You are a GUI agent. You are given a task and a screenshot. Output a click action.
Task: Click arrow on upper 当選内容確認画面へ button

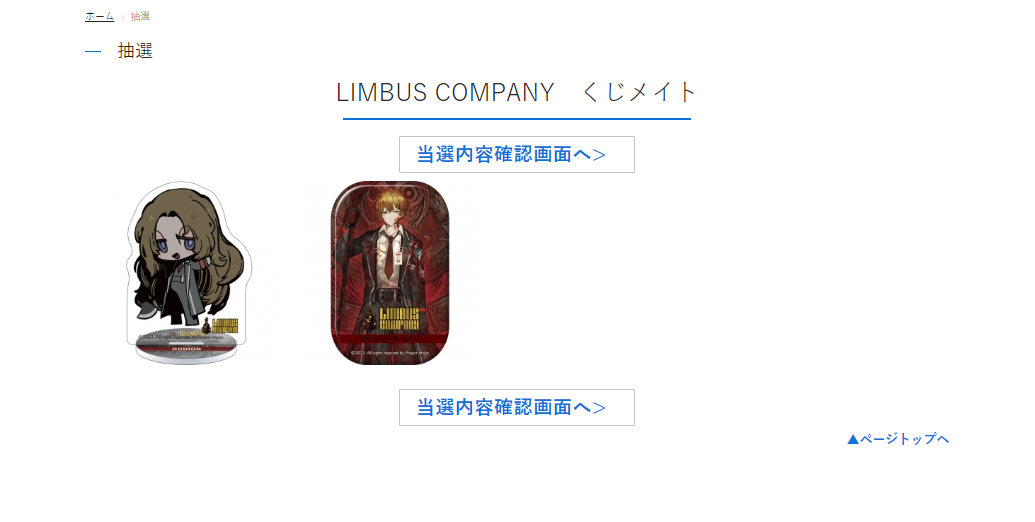point(599,155)
